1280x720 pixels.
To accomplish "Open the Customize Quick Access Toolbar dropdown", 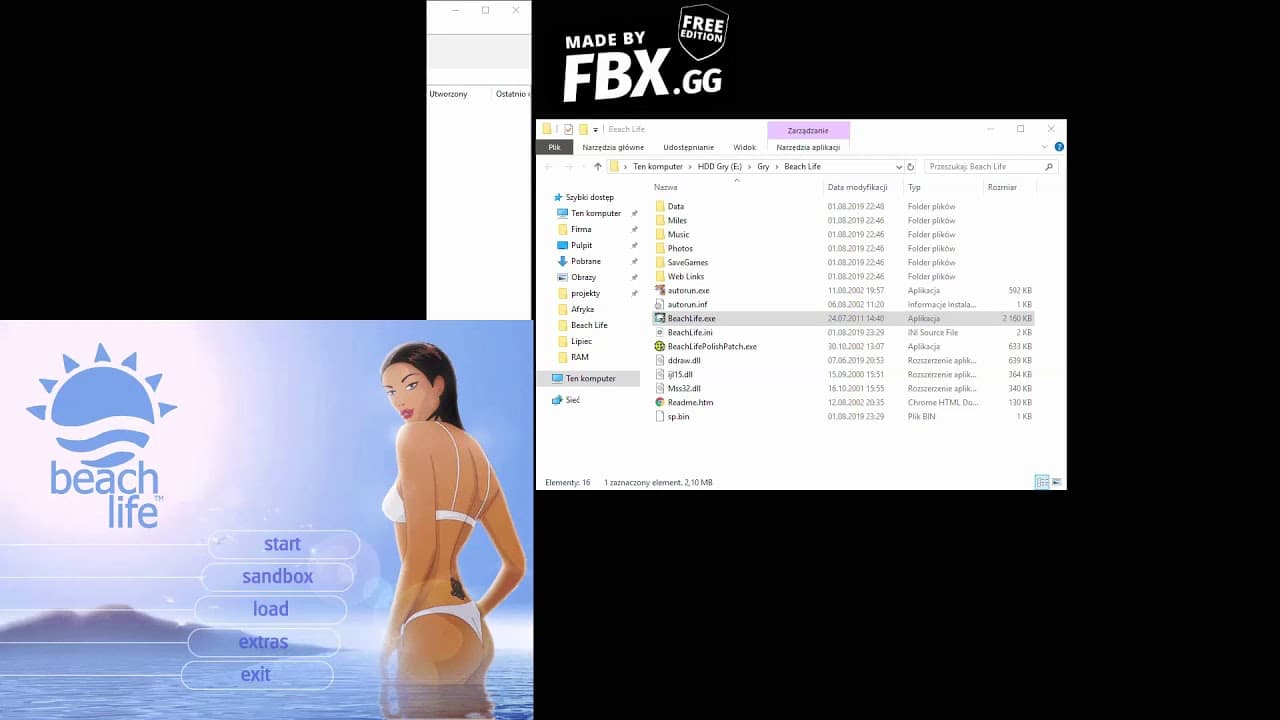I will pos(595,129).
